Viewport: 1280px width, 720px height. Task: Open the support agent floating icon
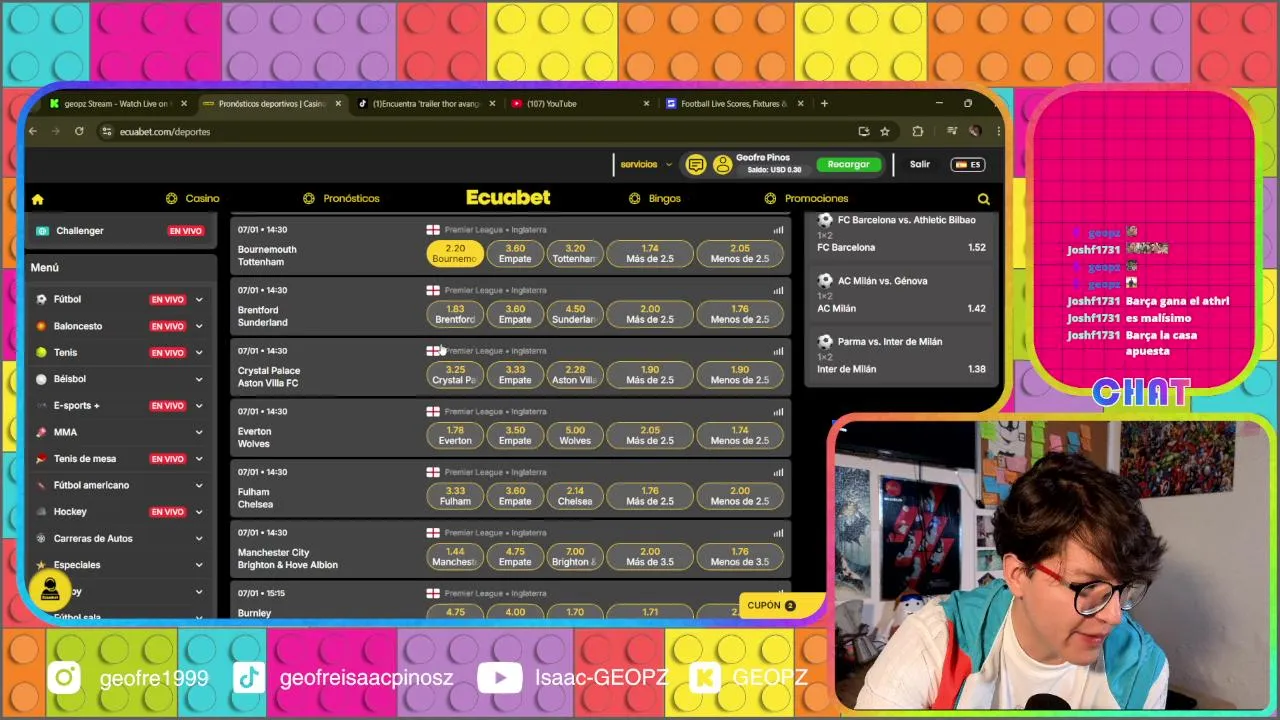(x=50, y=590)
